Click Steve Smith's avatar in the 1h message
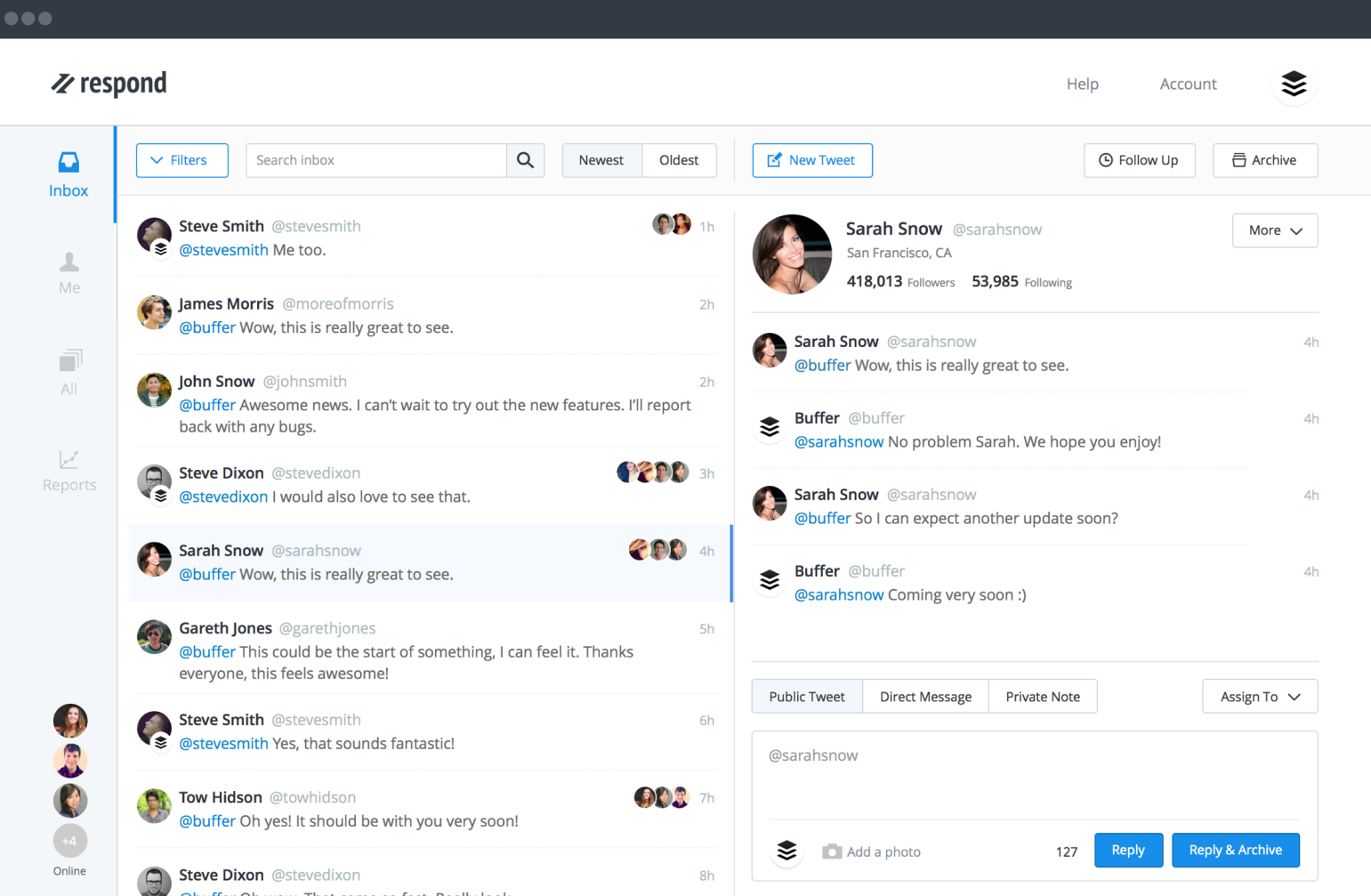Viewport: 1371px width, 896px height. tap(154, 235)
